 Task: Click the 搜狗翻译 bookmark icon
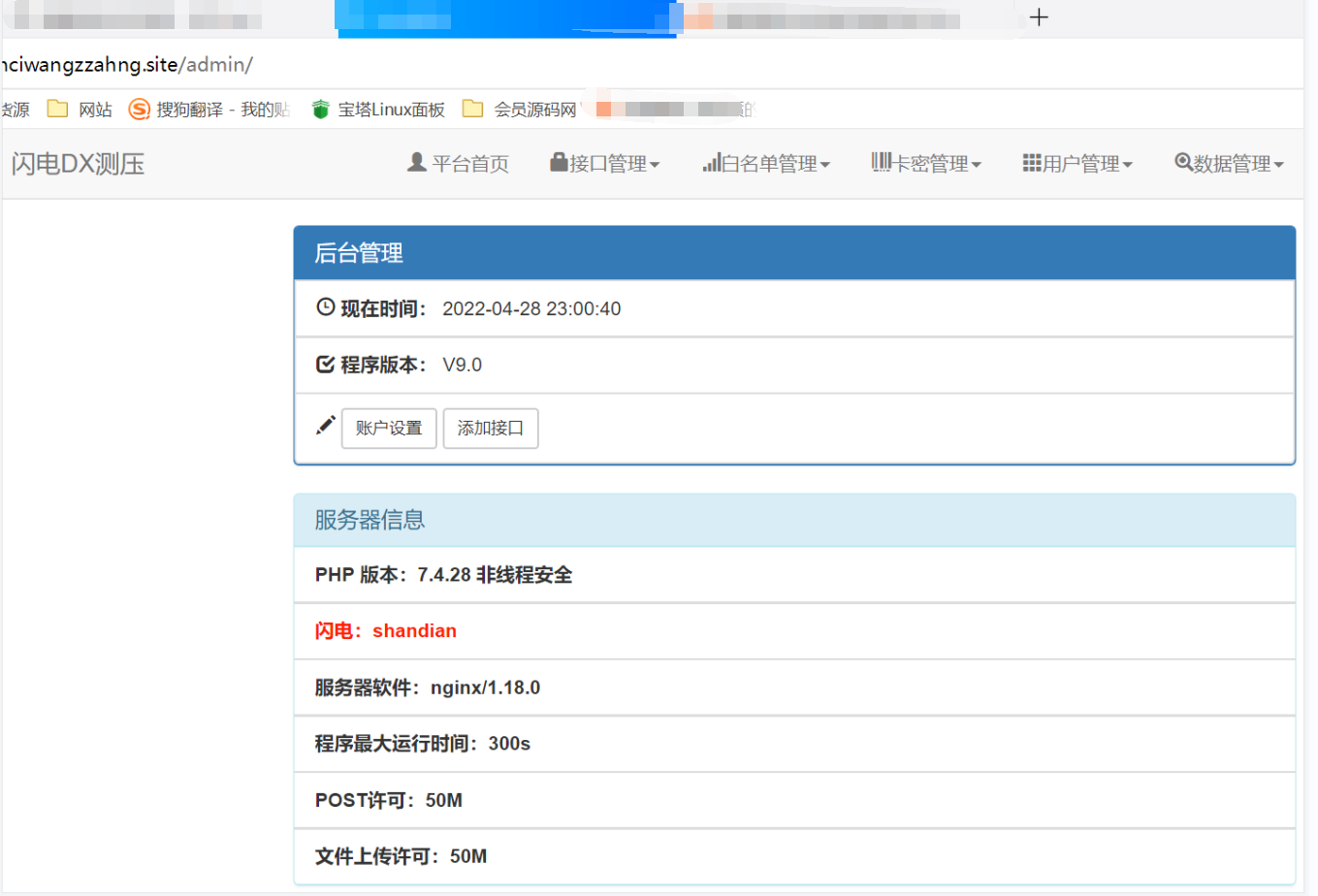pyautogui.click(x=137, y=109)
